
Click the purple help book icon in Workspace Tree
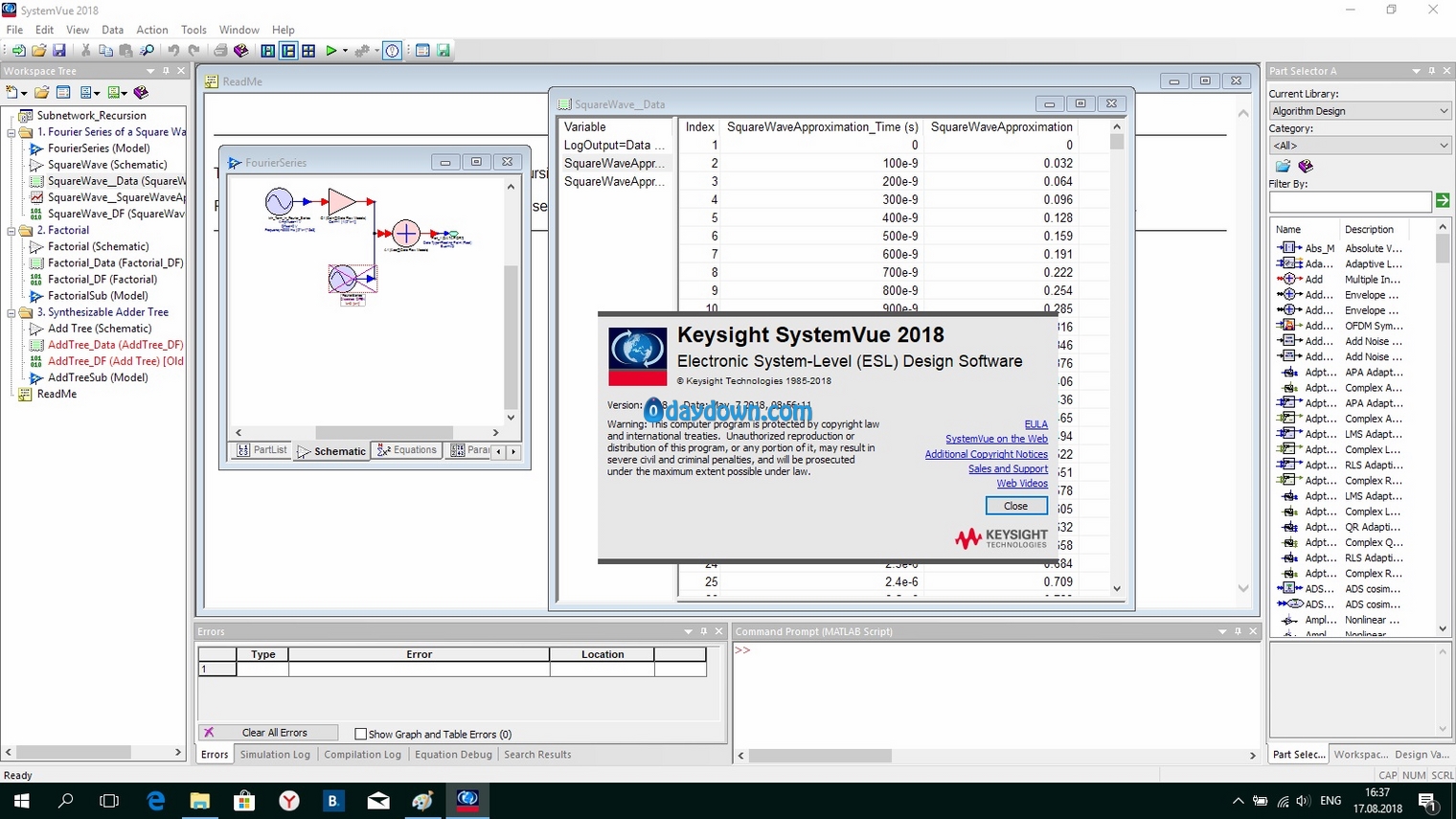[142, 92]
